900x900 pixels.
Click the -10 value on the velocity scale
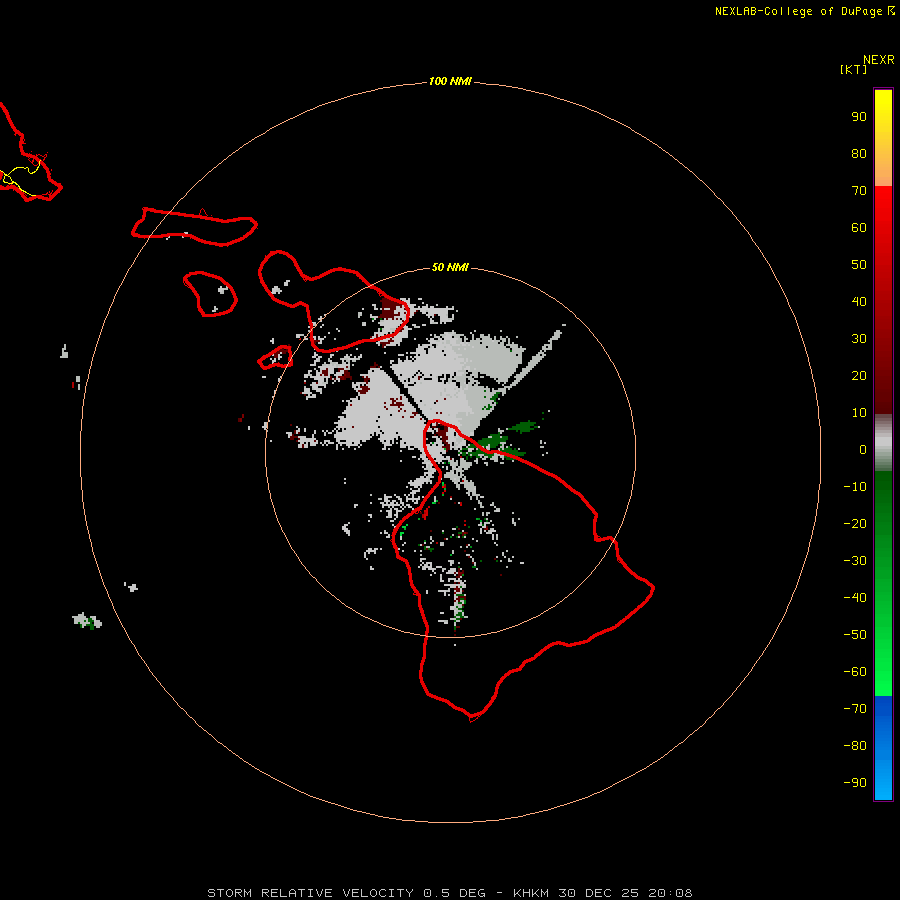point(855,487)
